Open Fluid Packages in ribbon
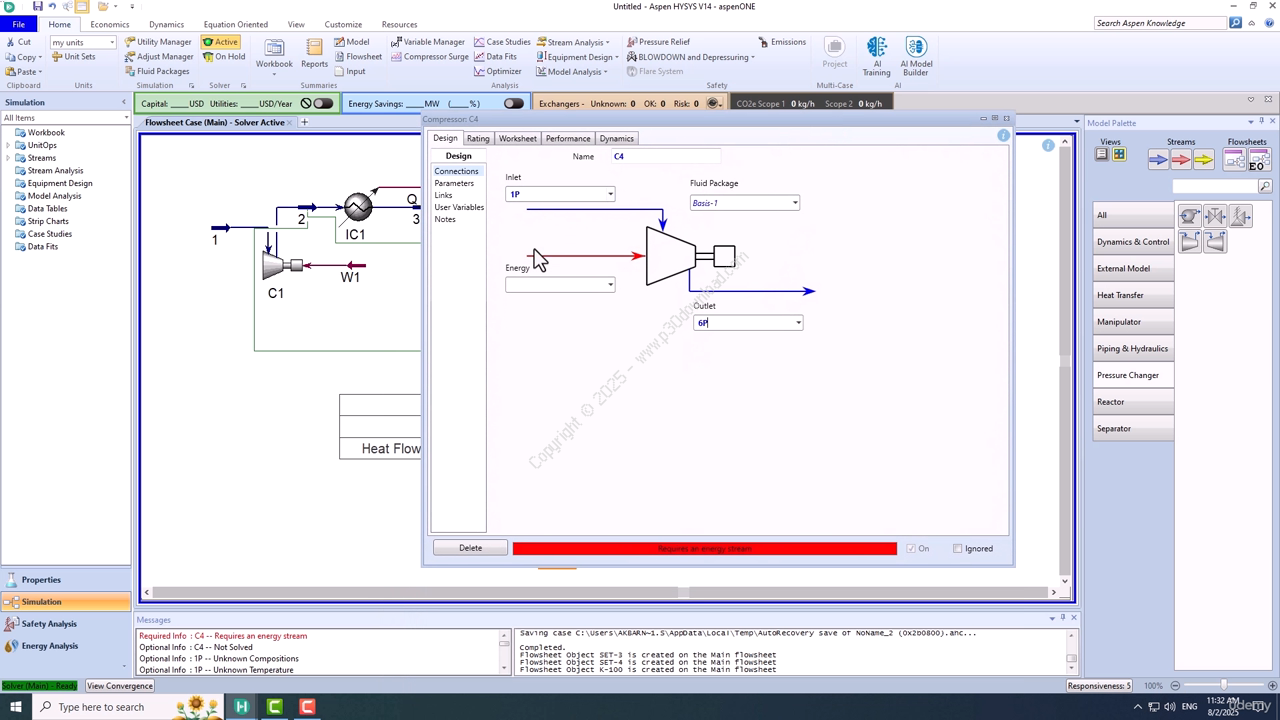This screenshot has height=720, width=1280. (x=157, y=72)
